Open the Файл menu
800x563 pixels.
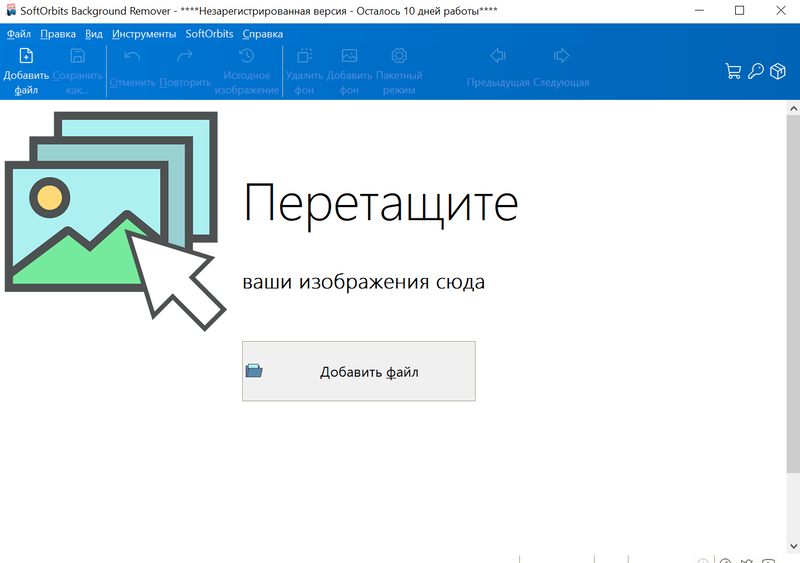(19, 34)
